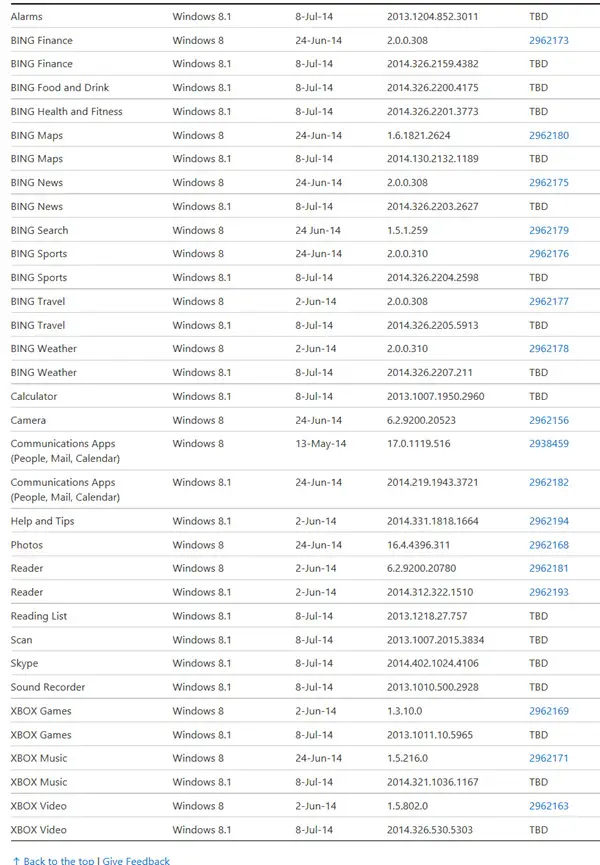Image resolution: width=600 pixels, height=865 pixels.
Task: Open KB link 2938459 for Communications Apps
Action: (x=549, y=444)
